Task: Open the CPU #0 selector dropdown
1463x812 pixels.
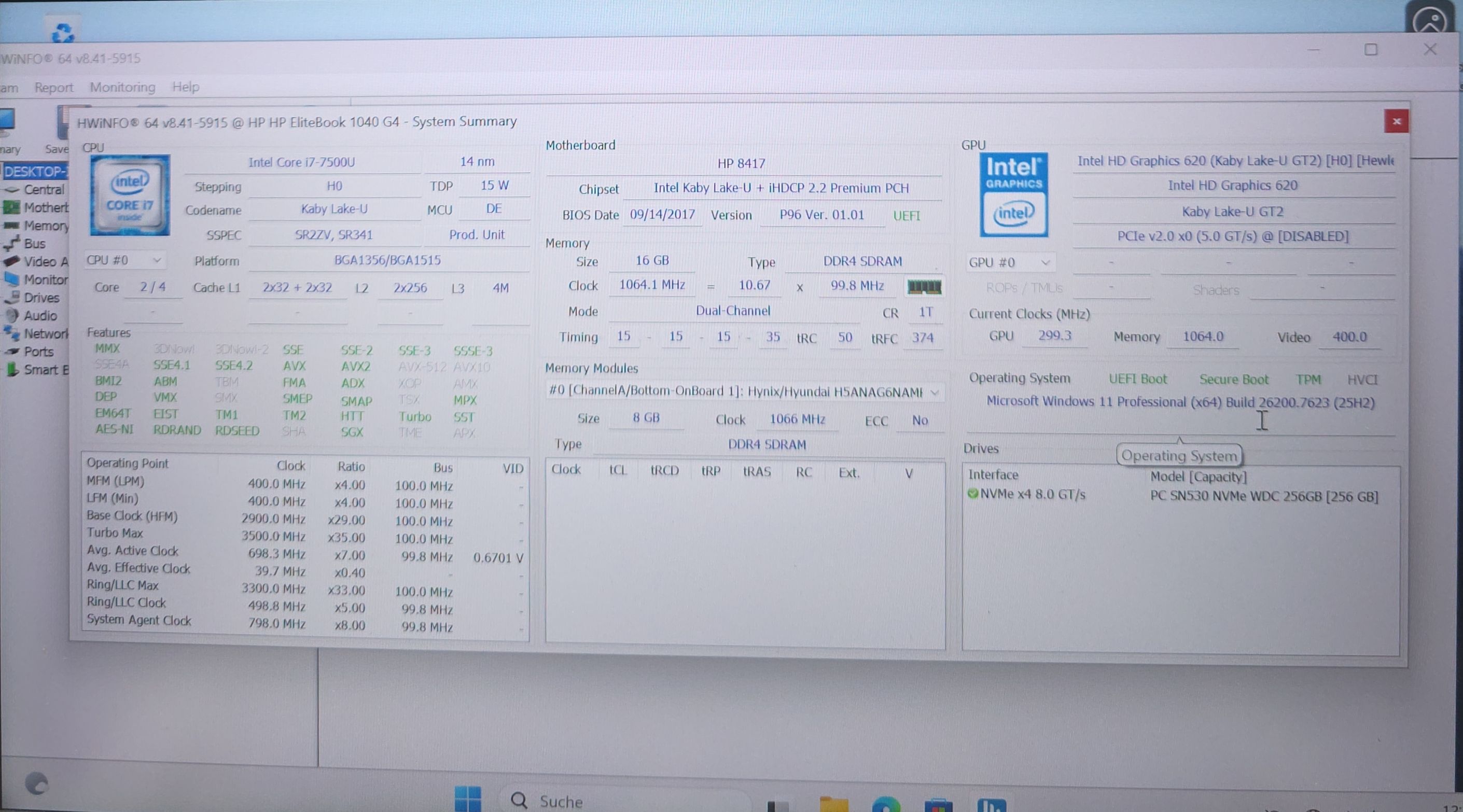Action: point(124,260)
